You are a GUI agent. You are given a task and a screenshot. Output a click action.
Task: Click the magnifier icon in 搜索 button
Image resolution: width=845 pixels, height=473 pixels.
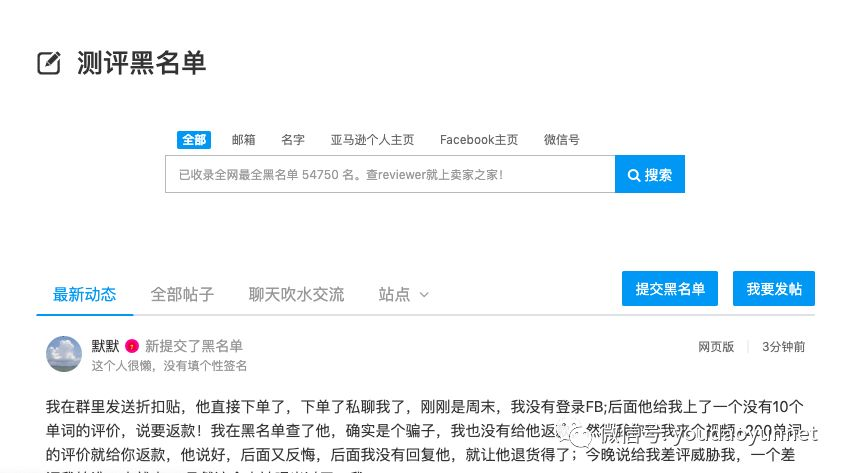634,175
